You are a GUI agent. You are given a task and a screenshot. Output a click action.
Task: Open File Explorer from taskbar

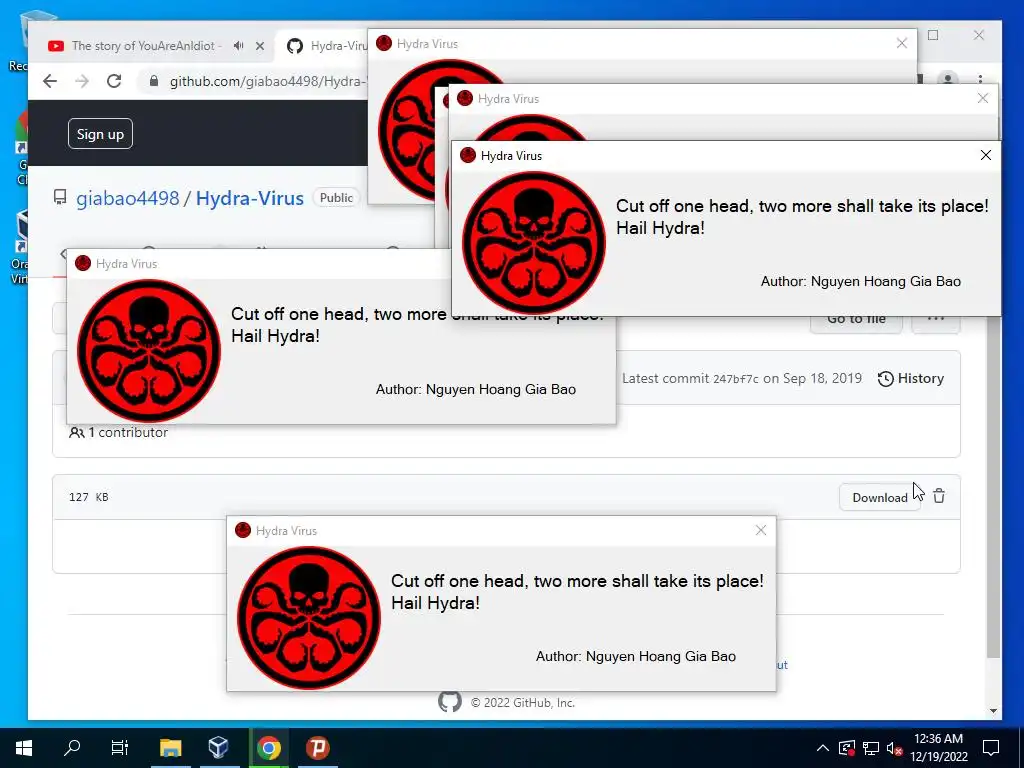click(x=170, y=748)
